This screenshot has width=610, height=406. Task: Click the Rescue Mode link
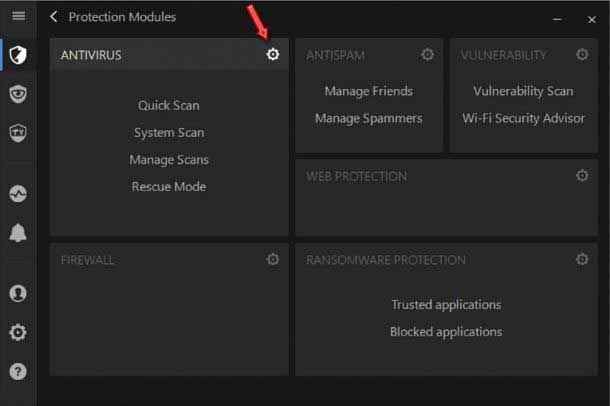click(x=168, y=187)
